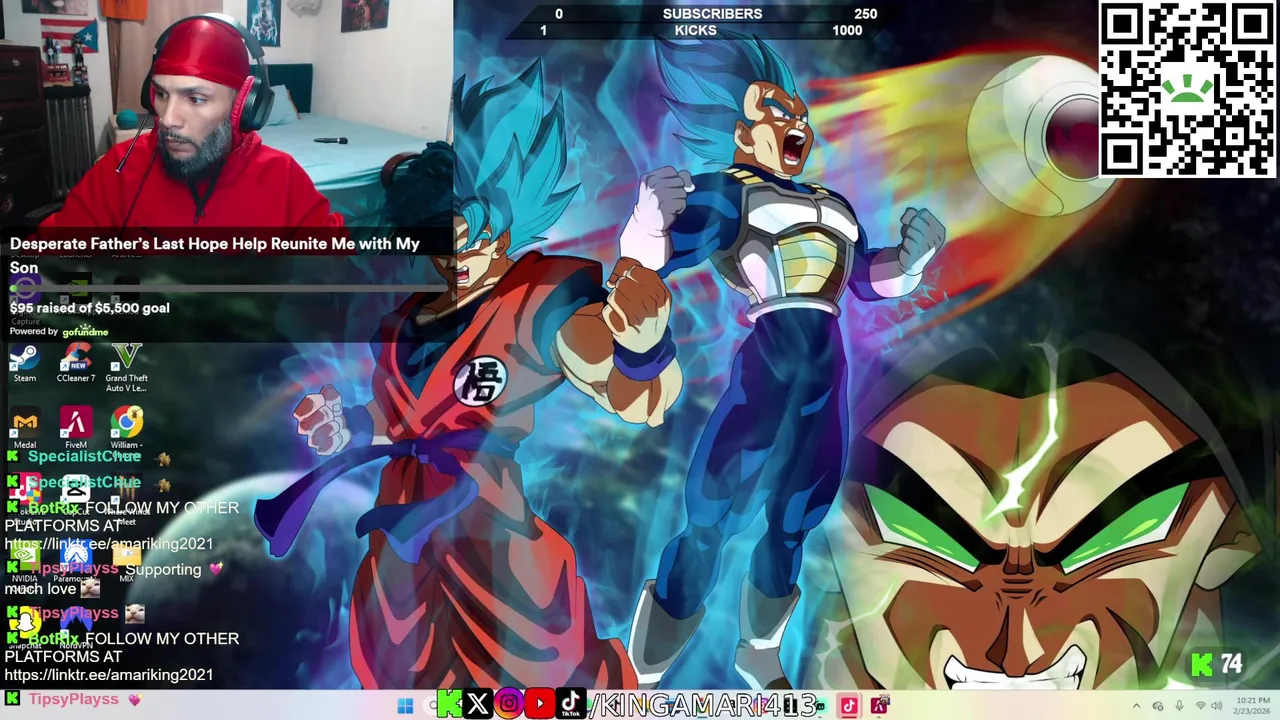Click the QR code in the top-right corner
The image size is (1280, 720).
click(1187, 89)
